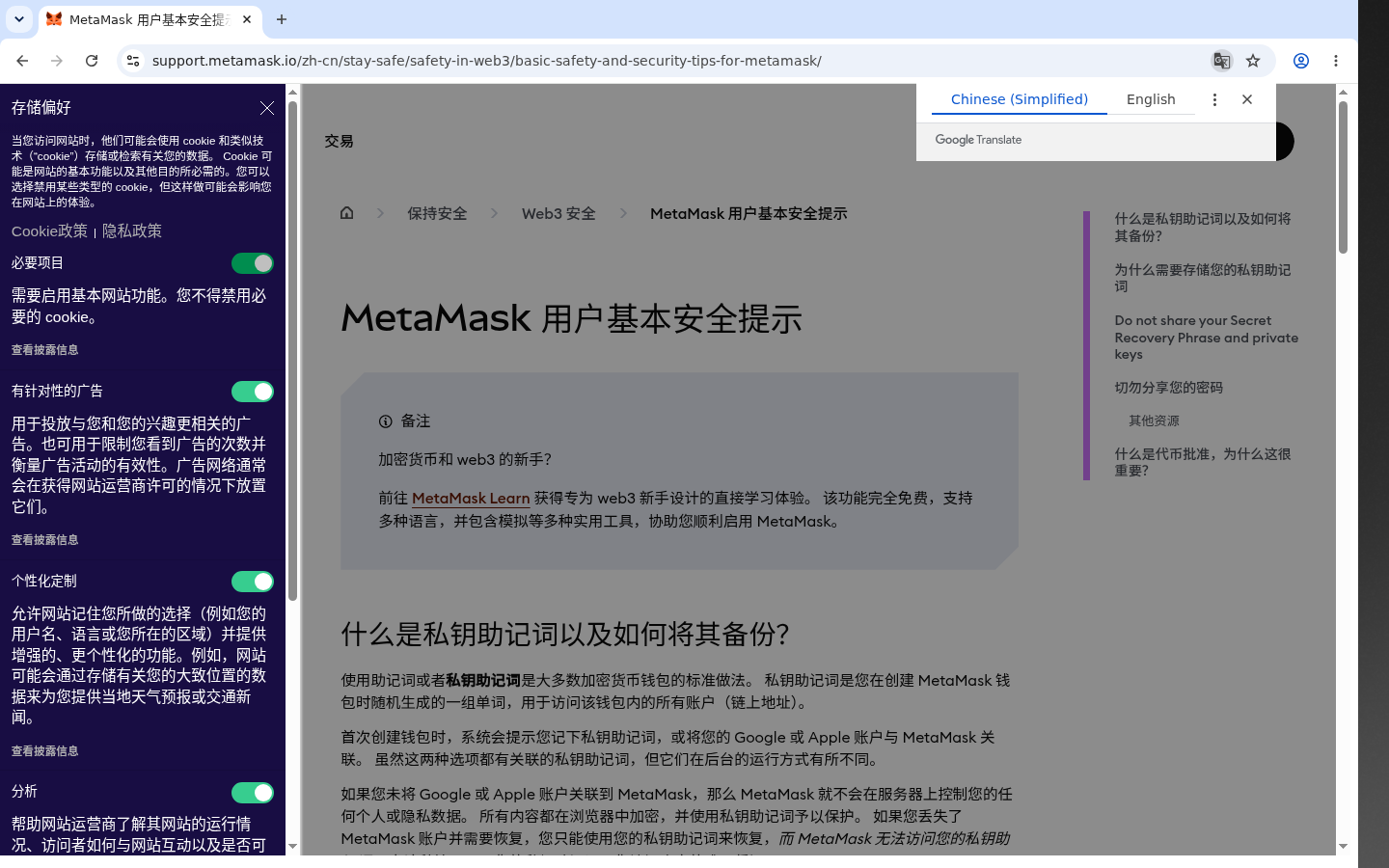The width and height of the screenshot is (1389, 868).
Task: Click the Google Translate icon in address bar
Action: tap(1221, 61)
